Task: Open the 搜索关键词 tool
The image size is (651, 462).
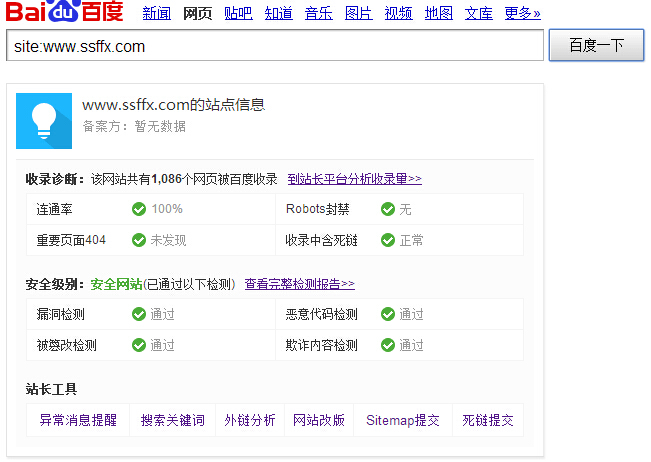Action: (x=173, y=420)
